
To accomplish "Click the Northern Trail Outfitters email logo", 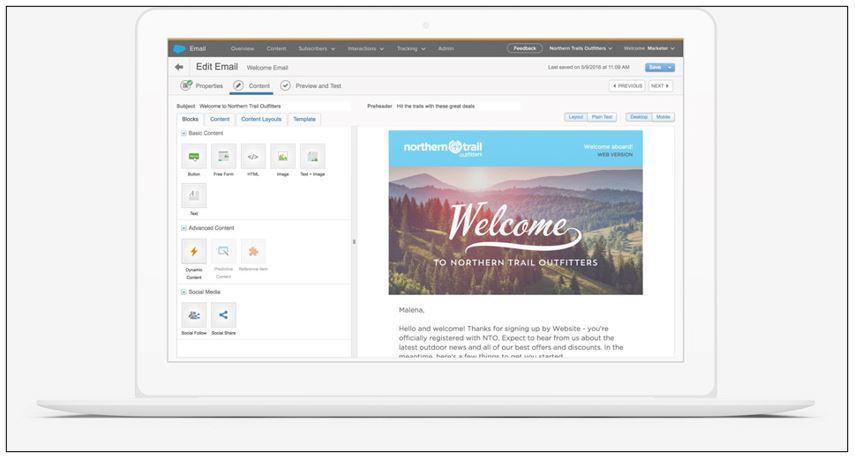I will (443, 148).
